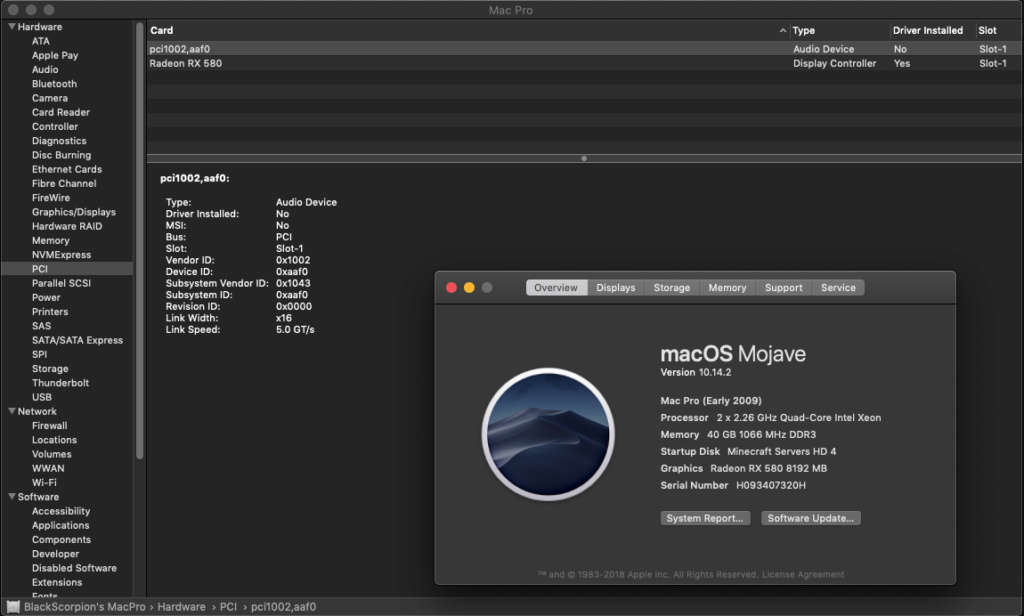Image resolution: width=1024 pixels, height=616 pixels.
Task: Select the highlighted PCI sidebar item
Action: pyautogui.click(x=67, y=269)
